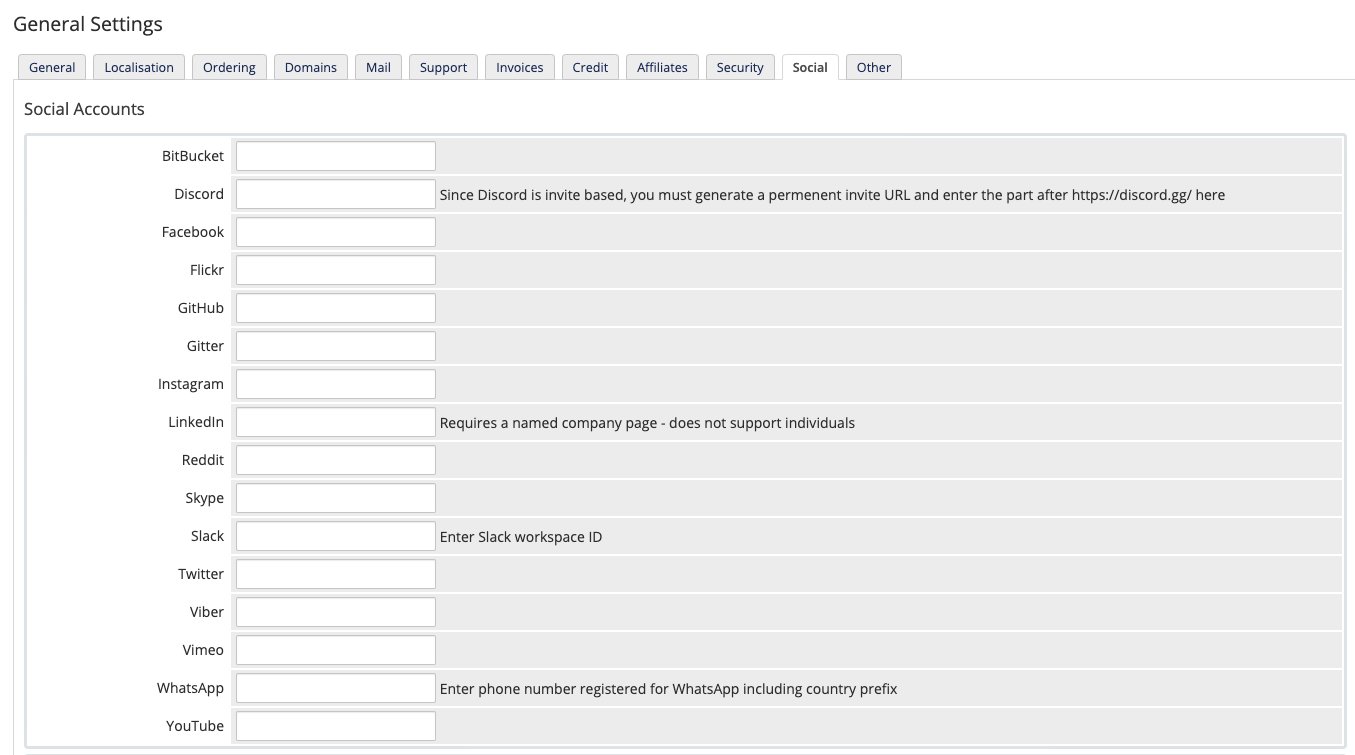Open the Other tab

tap(874, 67)
